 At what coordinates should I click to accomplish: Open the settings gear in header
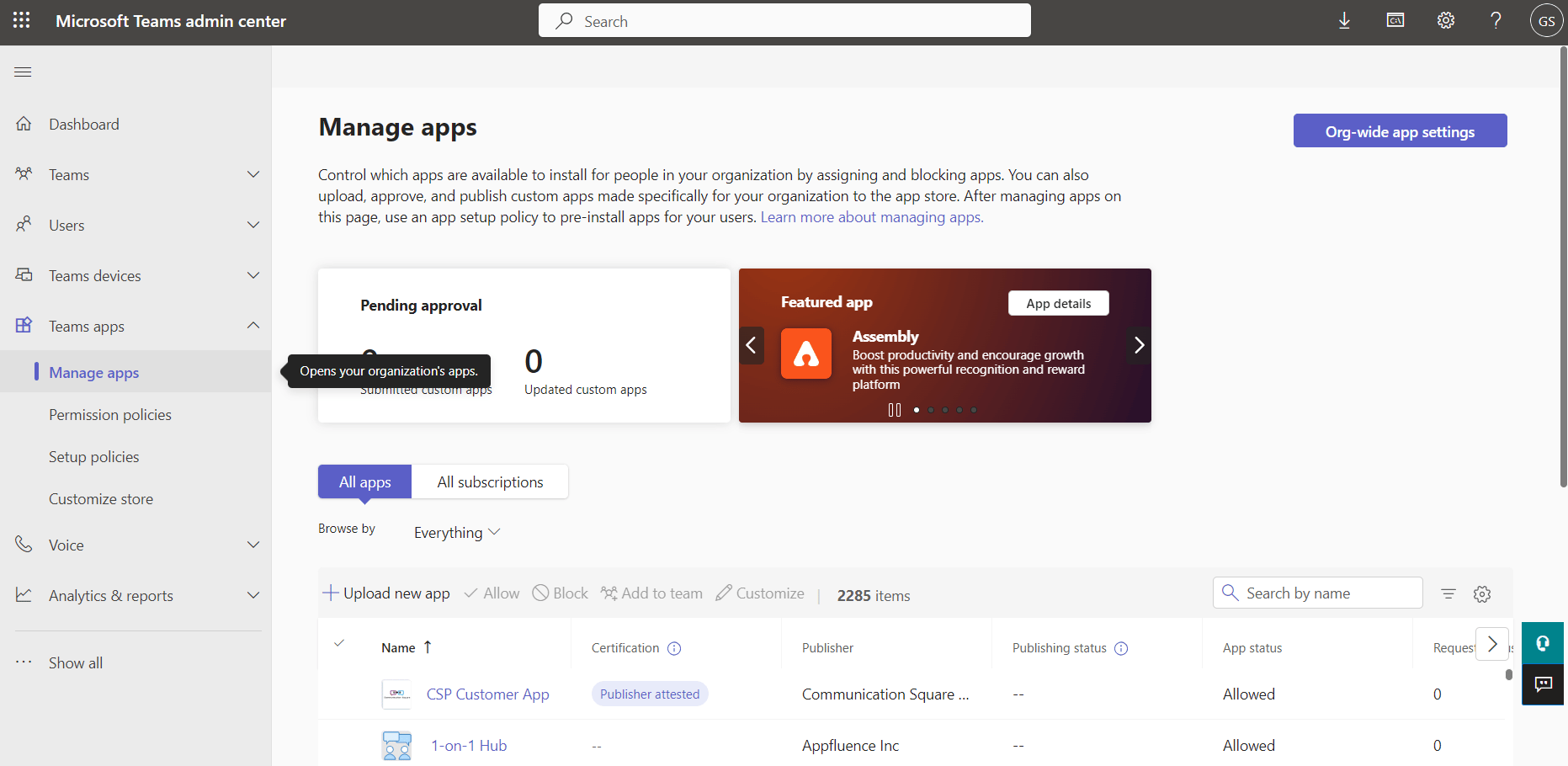pyautogui.click(x=1445, y=20)
